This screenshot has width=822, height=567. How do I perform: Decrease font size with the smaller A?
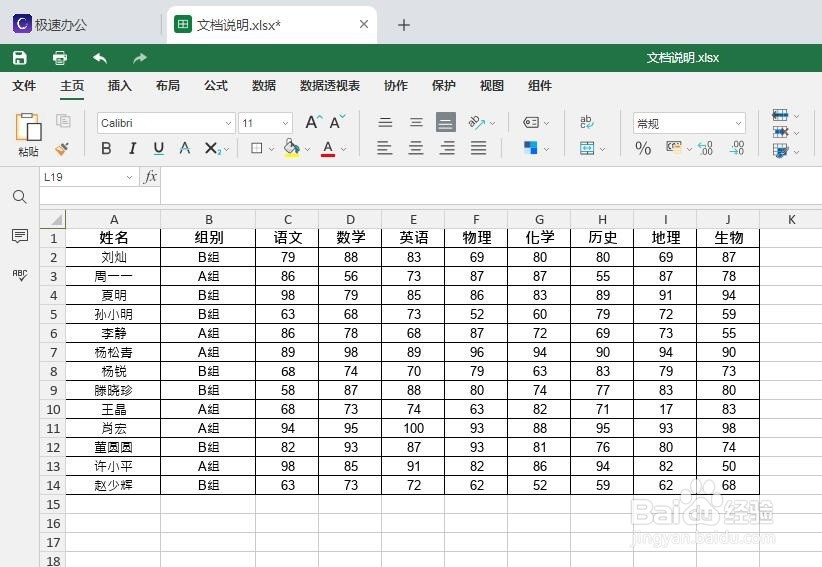click(x=337, y=123)
